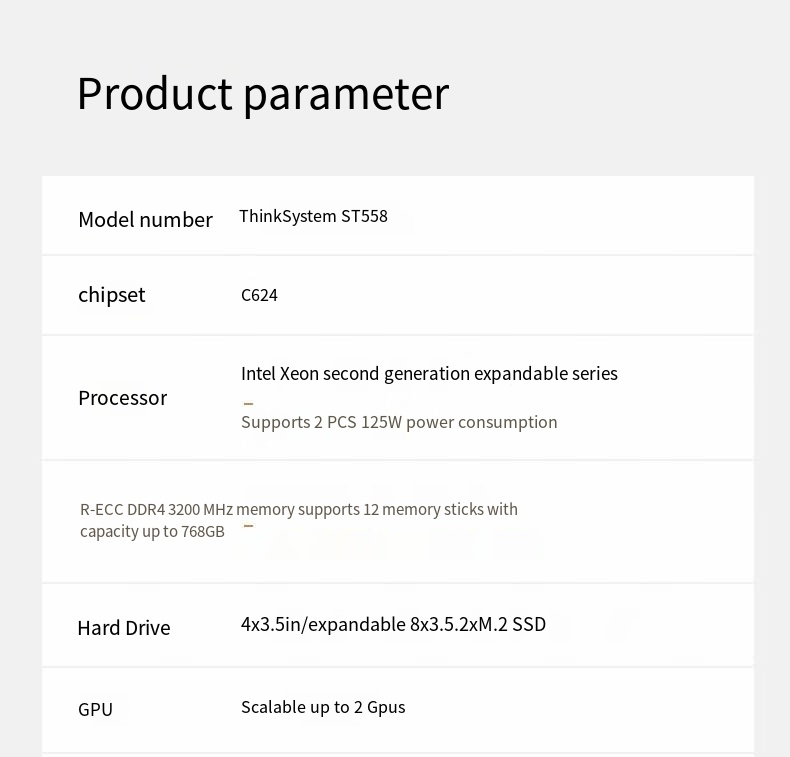790x757 pixels.
Task: Click expandable series text in Processor row
Action: [546, 374]
